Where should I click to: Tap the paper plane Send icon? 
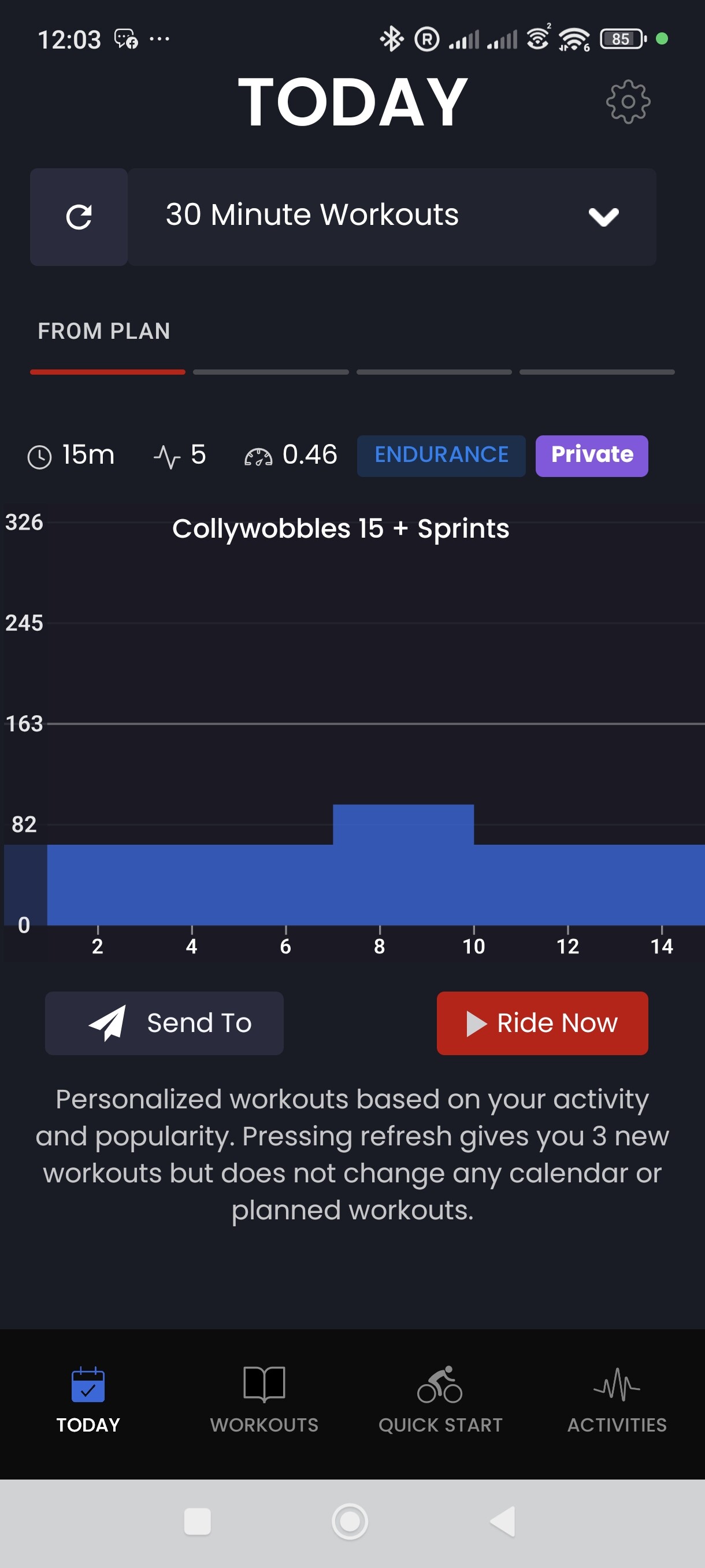[x=107, y=1023]
